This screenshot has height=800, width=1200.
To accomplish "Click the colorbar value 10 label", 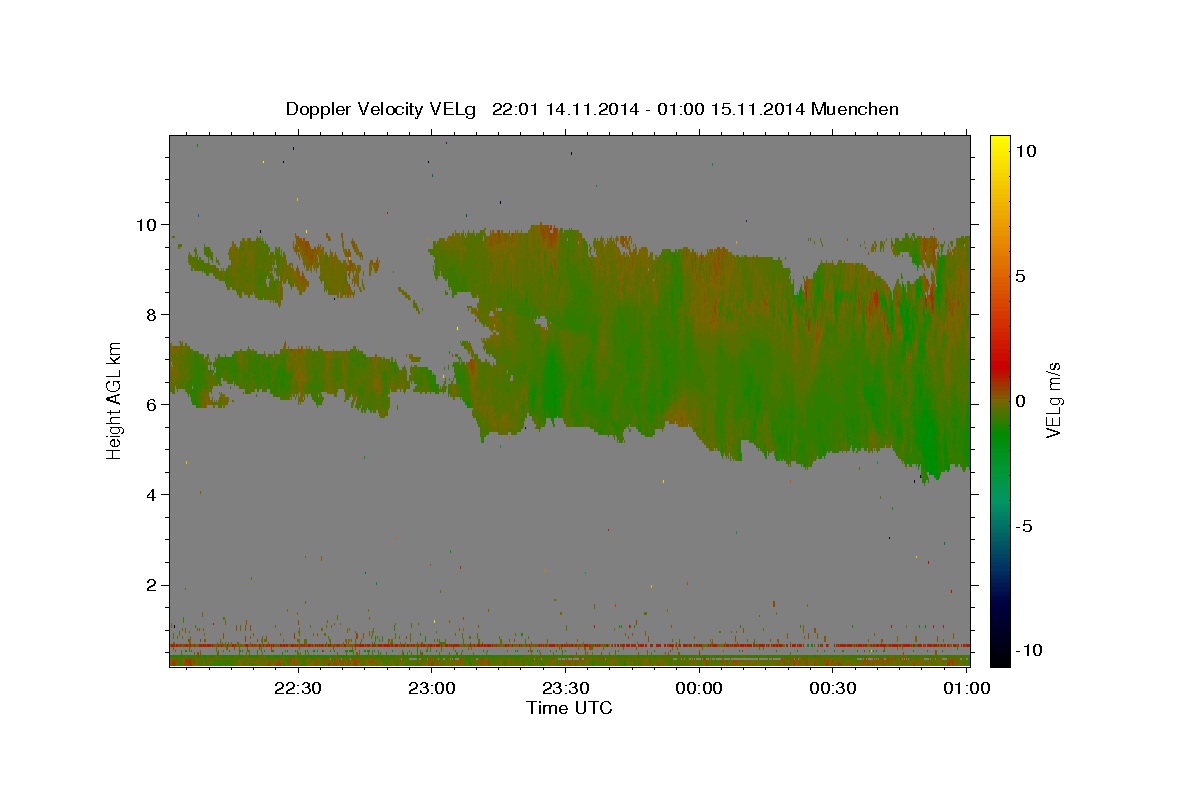I will 1025,150.
